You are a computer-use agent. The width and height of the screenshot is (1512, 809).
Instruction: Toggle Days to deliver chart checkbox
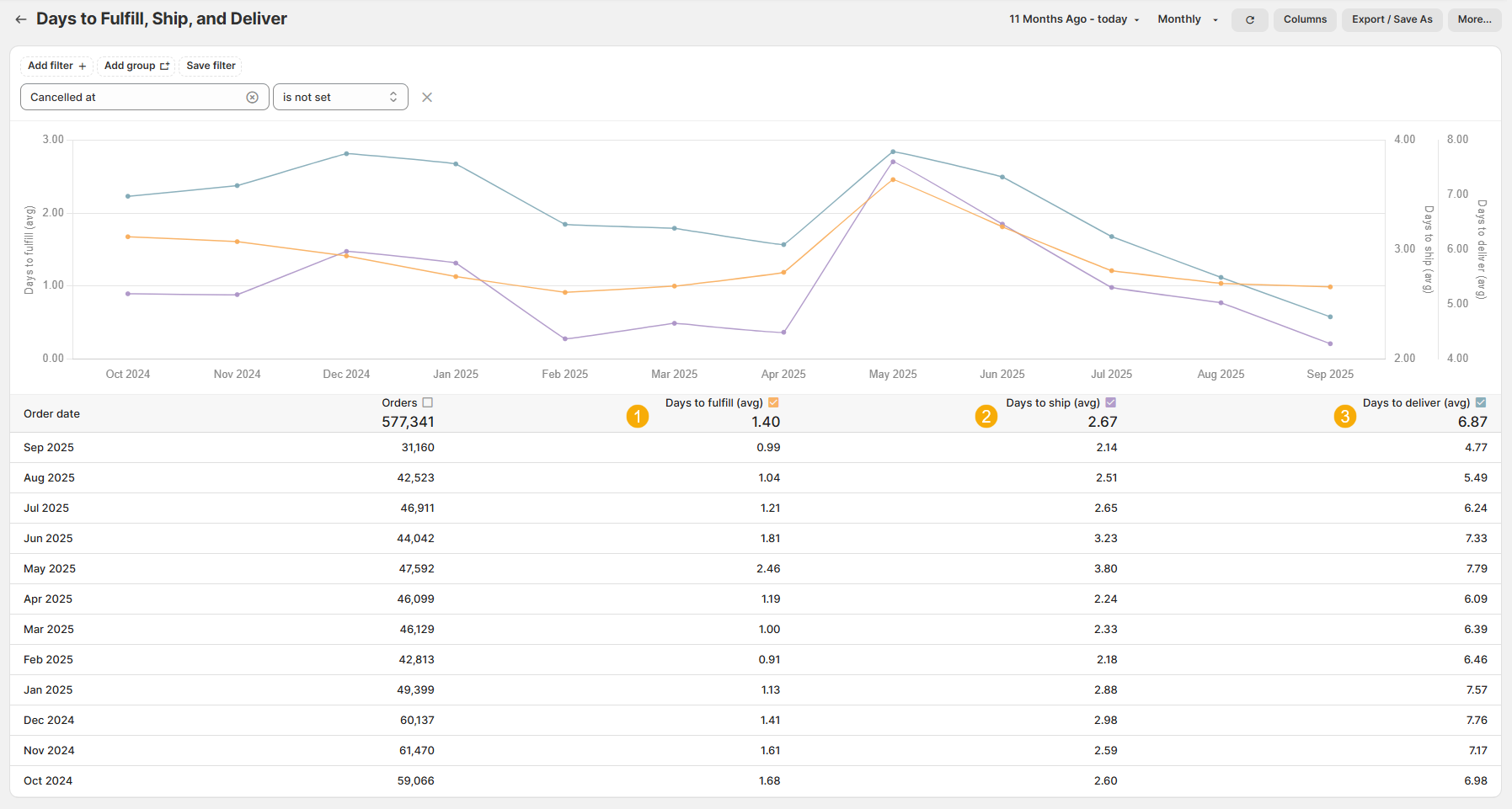(1481, 402)
